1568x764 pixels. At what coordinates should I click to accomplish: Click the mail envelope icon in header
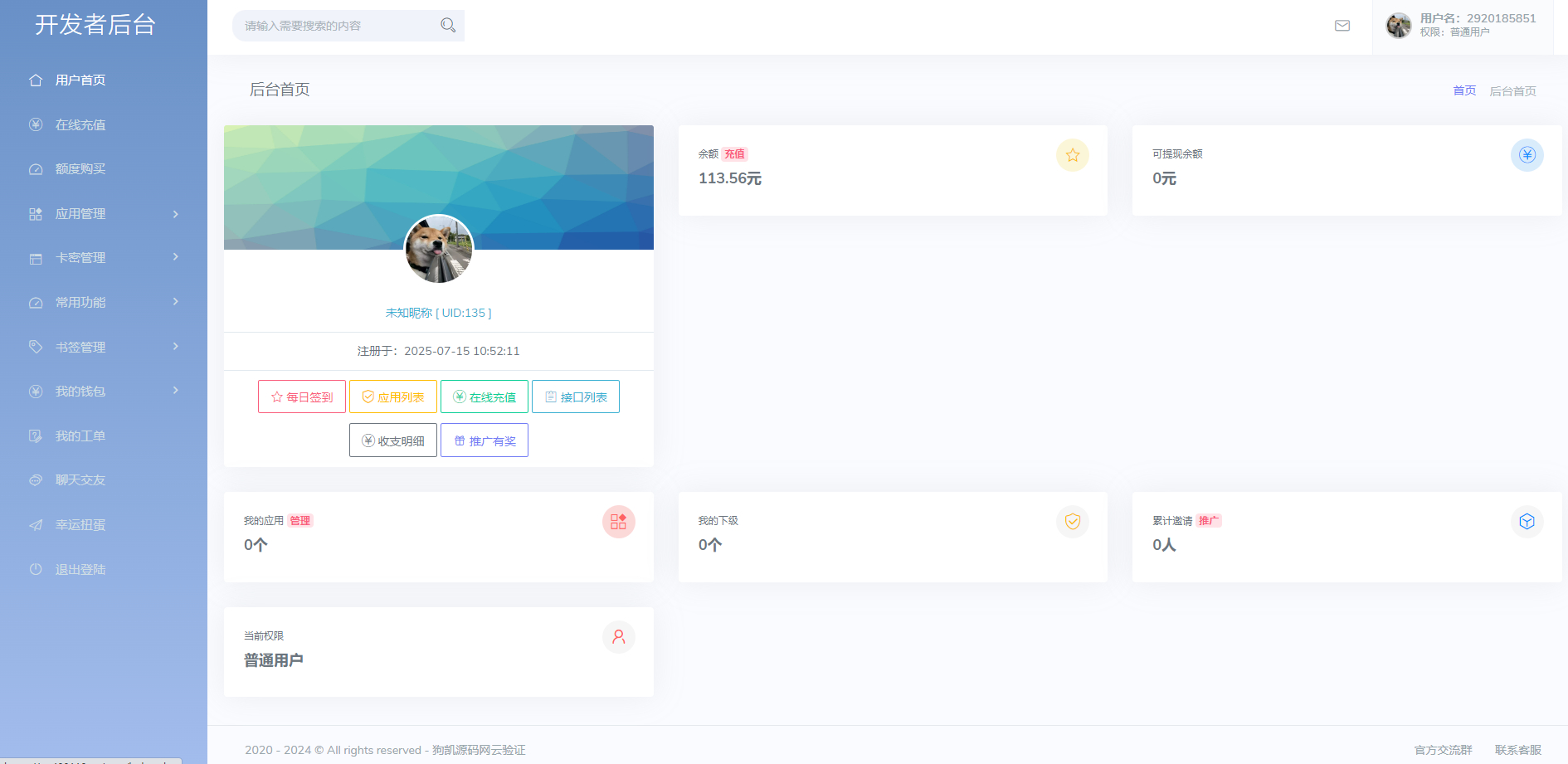(x=1342, y=26)
